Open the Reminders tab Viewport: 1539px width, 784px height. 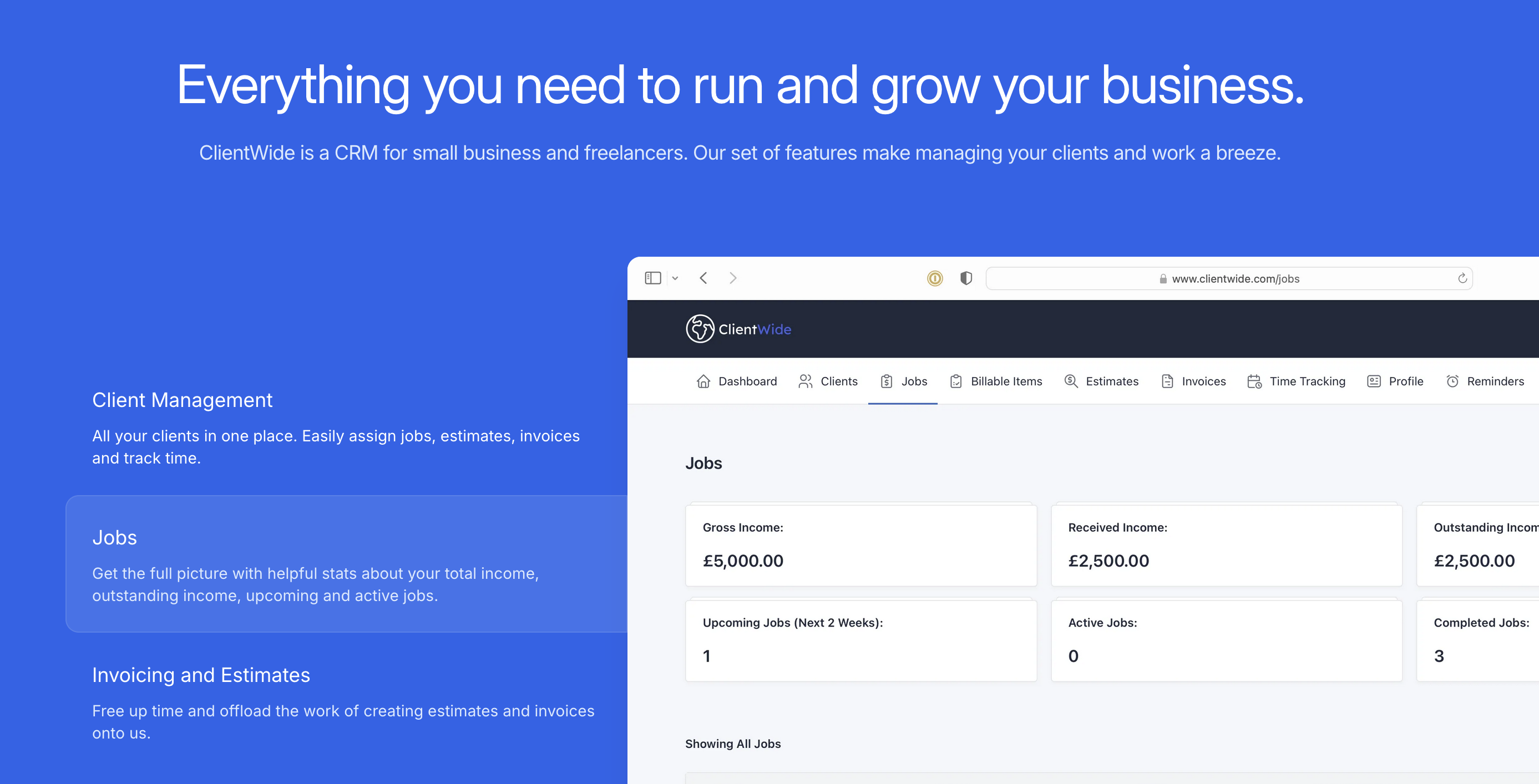pos(1485,381)
